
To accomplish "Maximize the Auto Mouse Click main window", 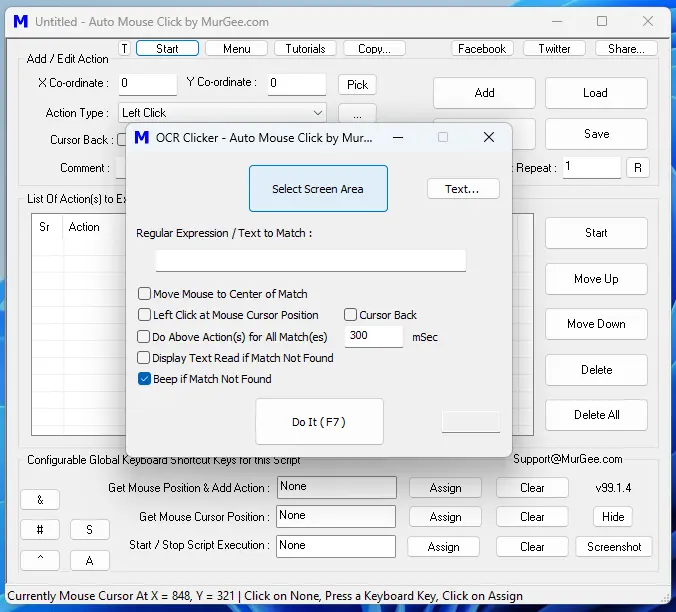I will 602,21.
